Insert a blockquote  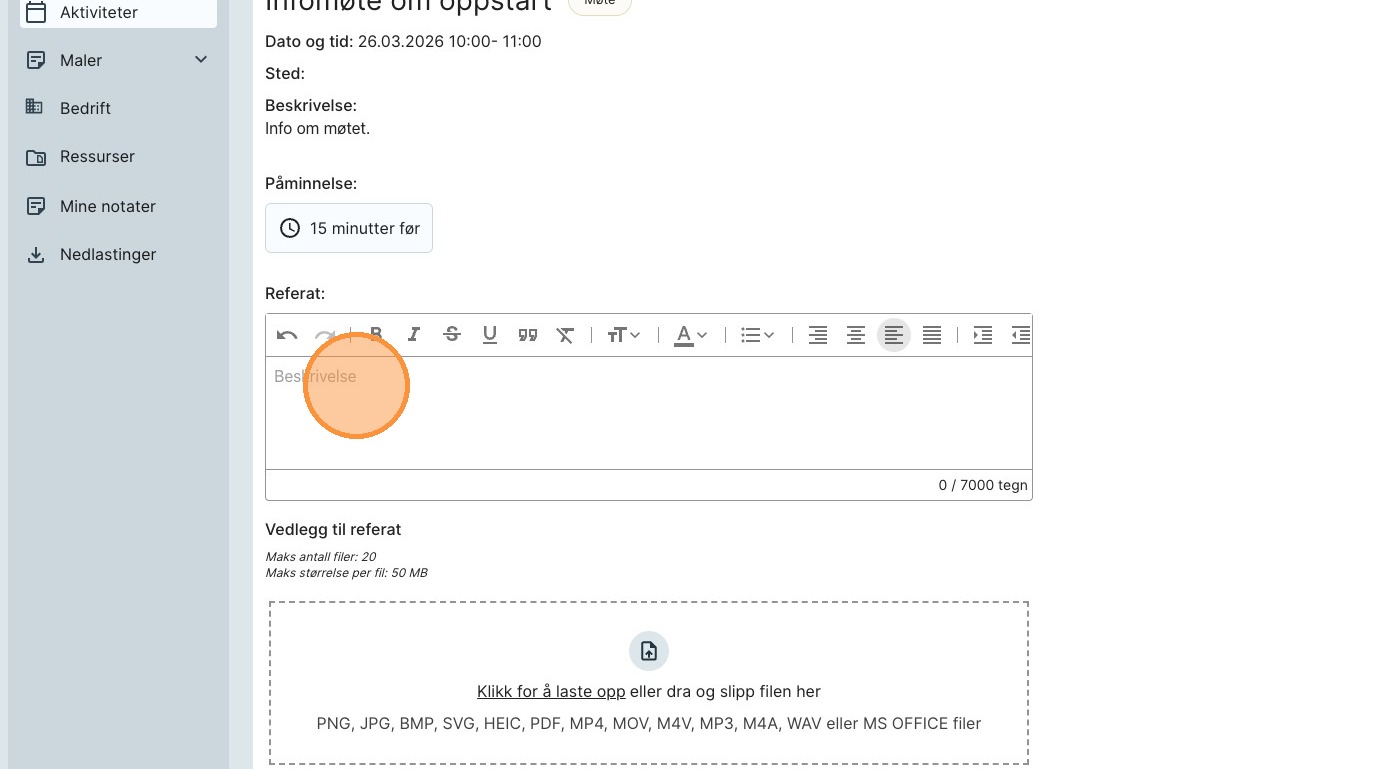tap(528, 335)
